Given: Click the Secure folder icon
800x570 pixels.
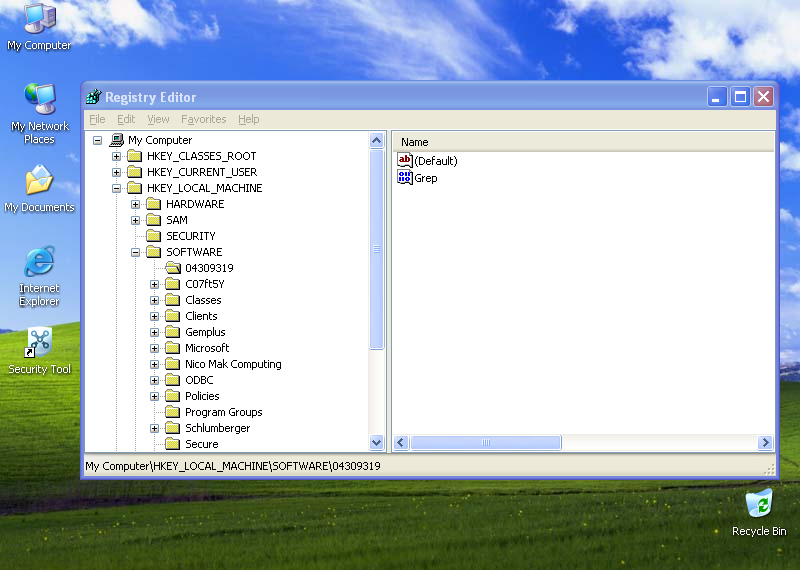Looking at the screenshot, I should point(173,444).
